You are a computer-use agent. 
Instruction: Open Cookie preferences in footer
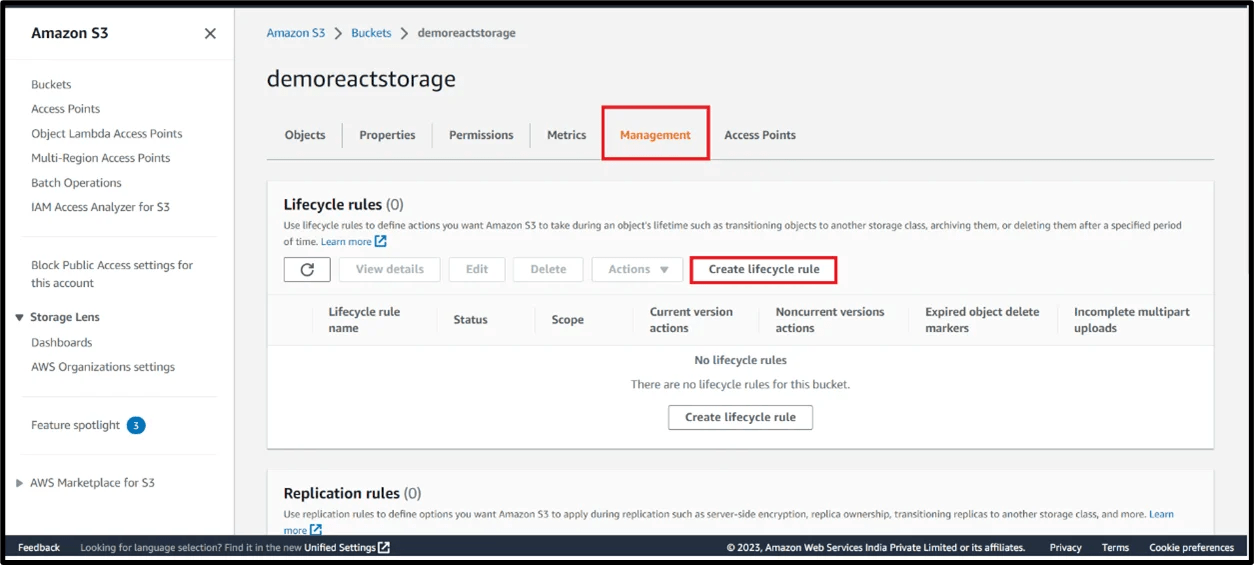1191,548
